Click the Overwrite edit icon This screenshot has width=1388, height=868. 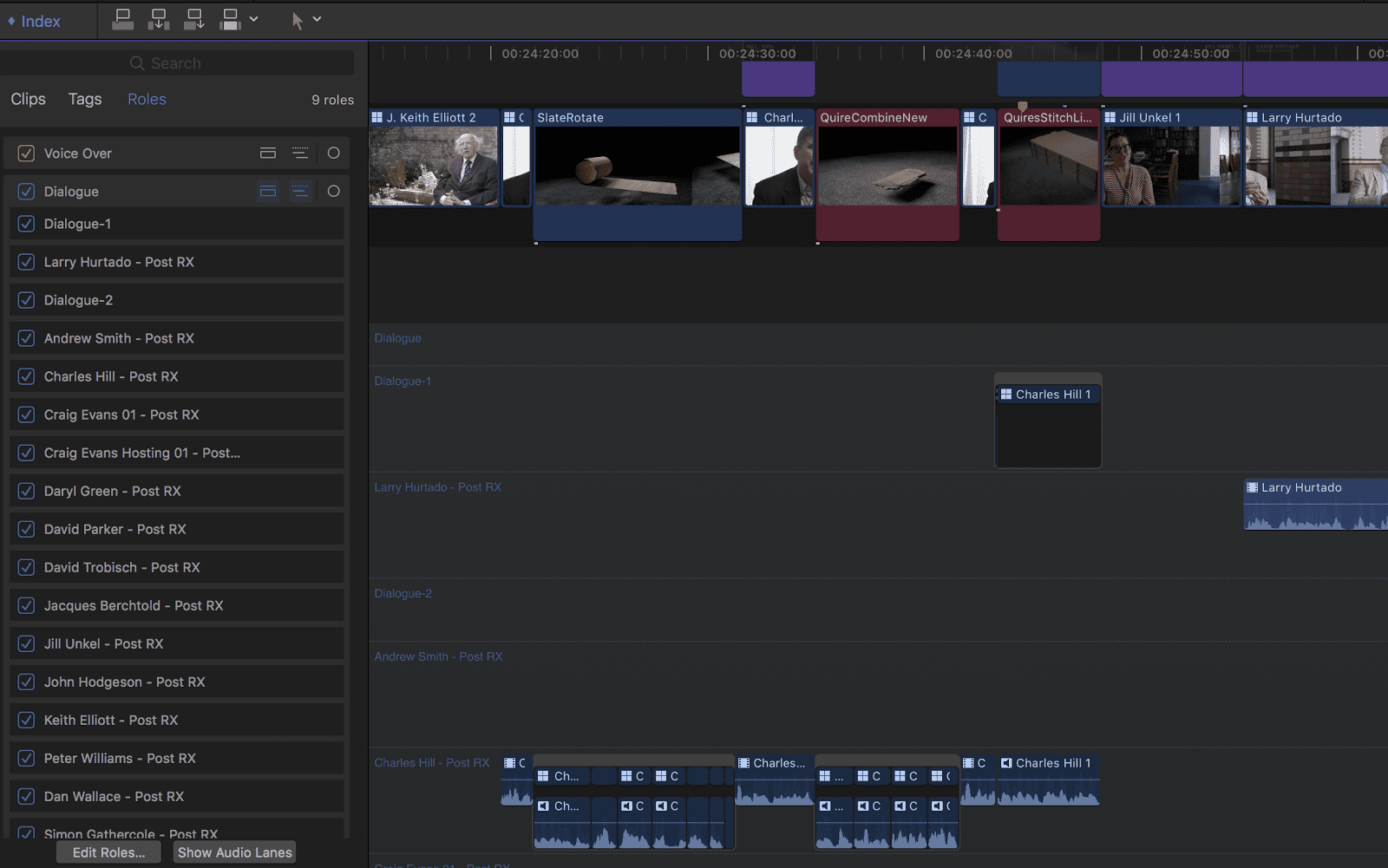click(x=230, y=19)
